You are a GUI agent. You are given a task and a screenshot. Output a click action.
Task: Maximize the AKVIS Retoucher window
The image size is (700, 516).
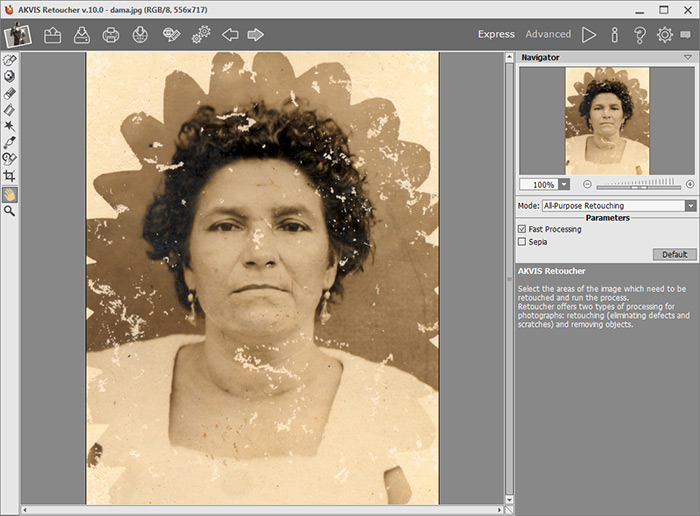[664, 10]
